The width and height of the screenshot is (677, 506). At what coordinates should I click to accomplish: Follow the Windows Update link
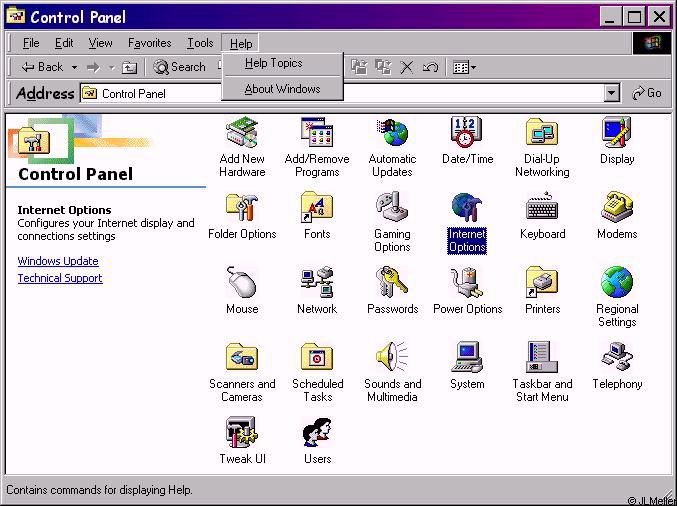tap(58, 261)
